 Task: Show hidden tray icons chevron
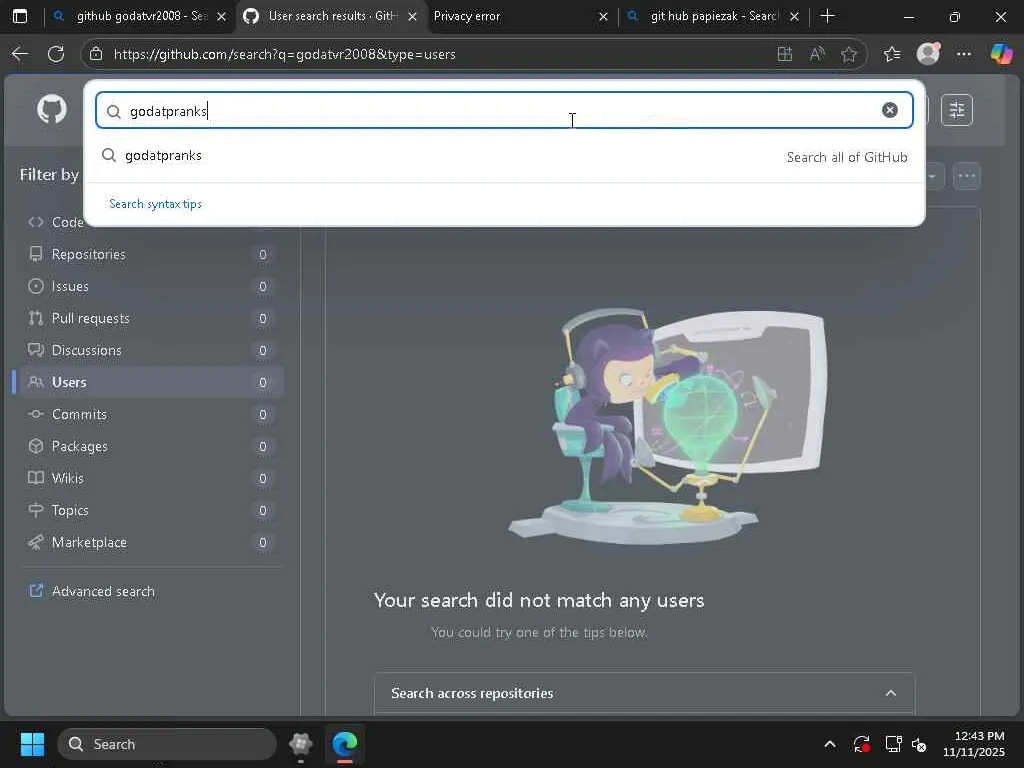[830, 744]
